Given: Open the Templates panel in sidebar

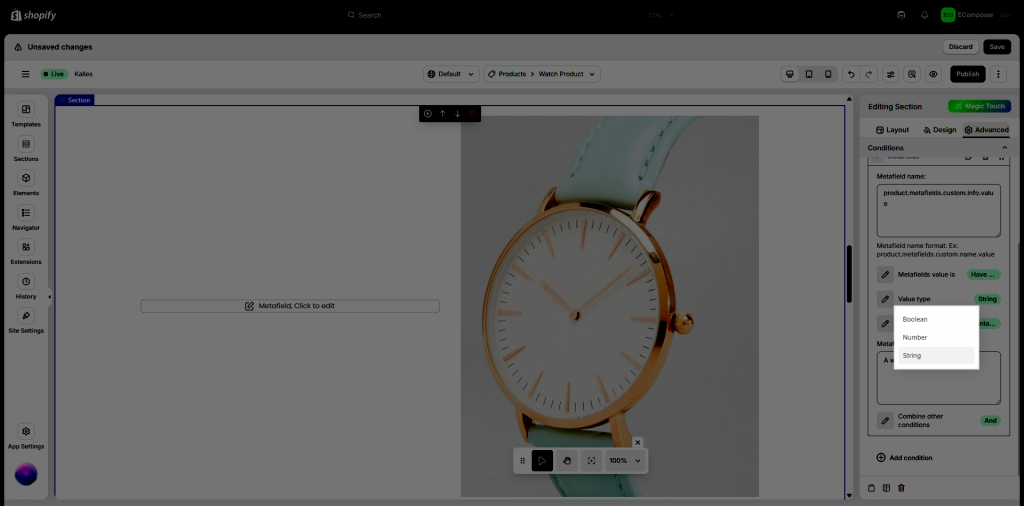Looking at the screenshot, I should click(x=26, y=114).
